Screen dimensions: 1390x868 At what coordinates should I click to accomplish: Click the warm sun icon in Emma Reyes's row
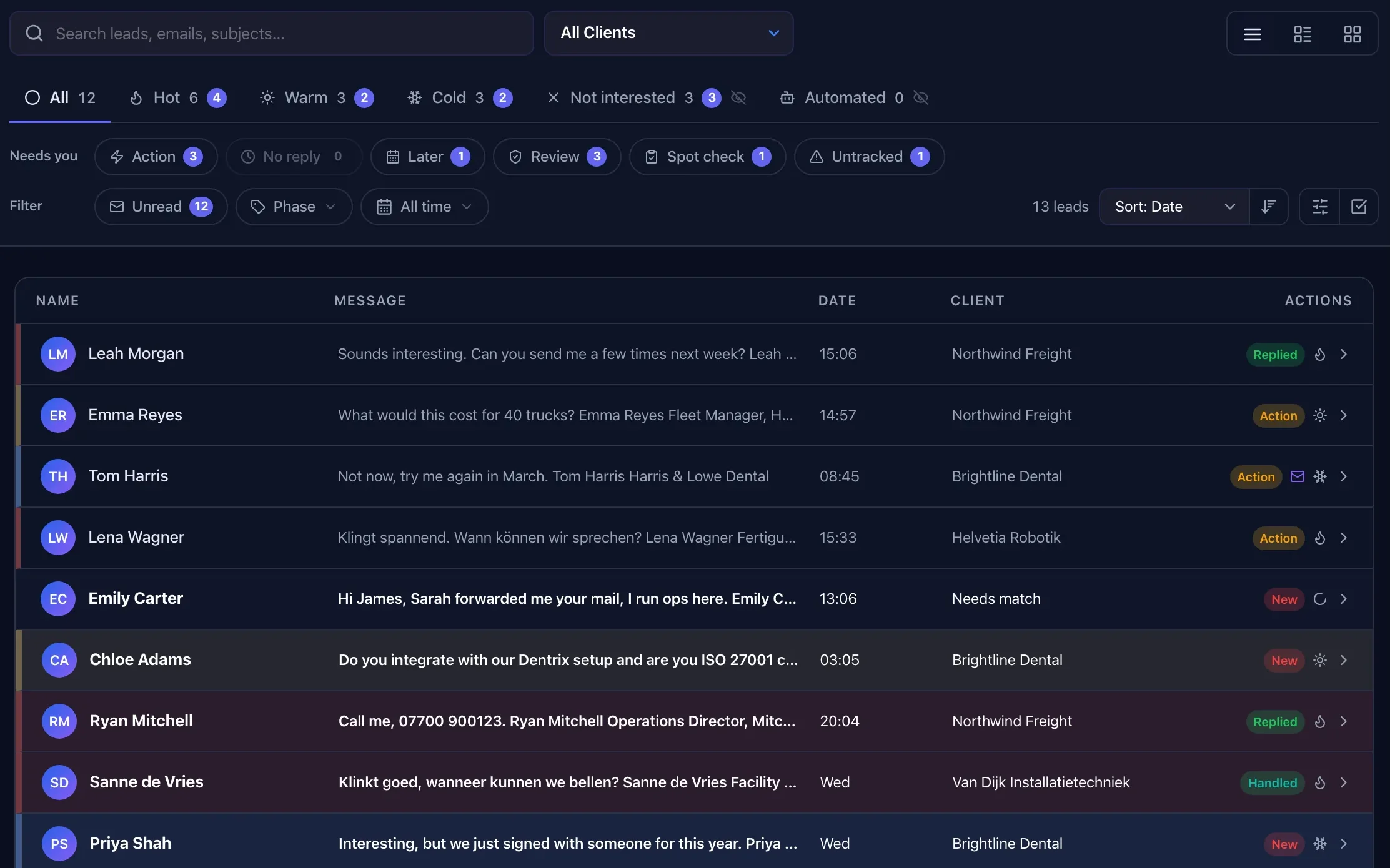(1319, 415)
